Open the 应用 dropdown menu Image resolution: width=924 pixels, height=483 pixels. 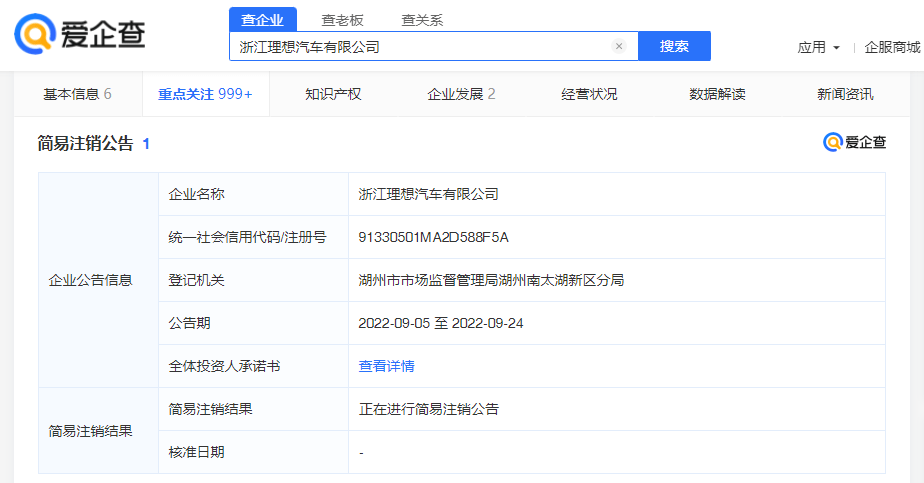[819, 47]
